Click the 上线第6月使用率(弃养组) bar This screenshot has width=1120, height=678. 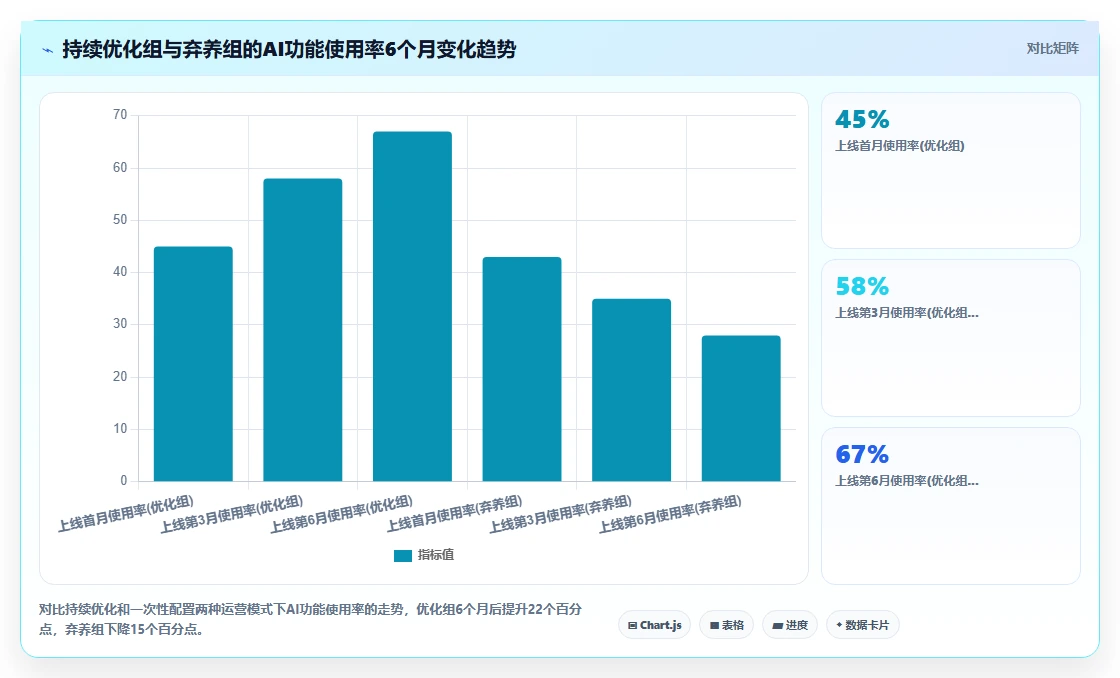741,408
